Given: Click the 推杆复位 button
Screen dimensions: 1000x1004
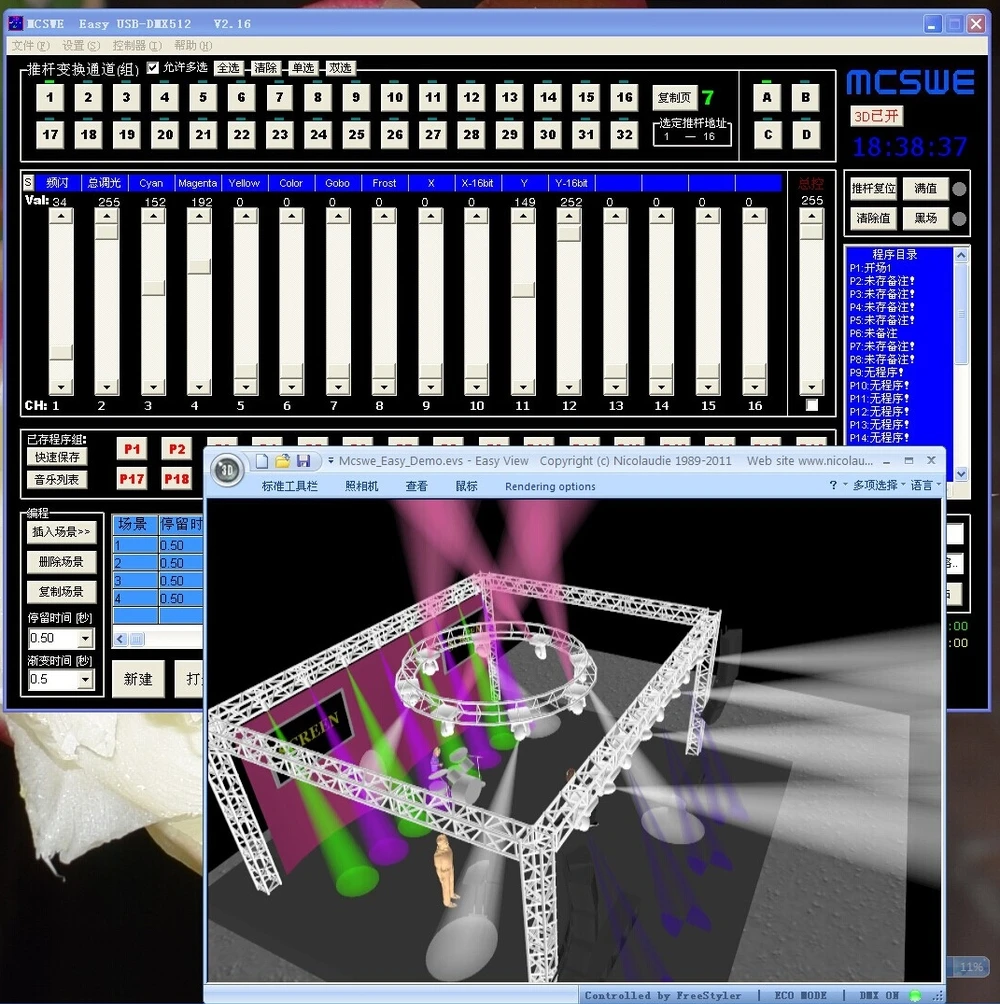Looking at the screenshot, I should (x=873, y=188).
